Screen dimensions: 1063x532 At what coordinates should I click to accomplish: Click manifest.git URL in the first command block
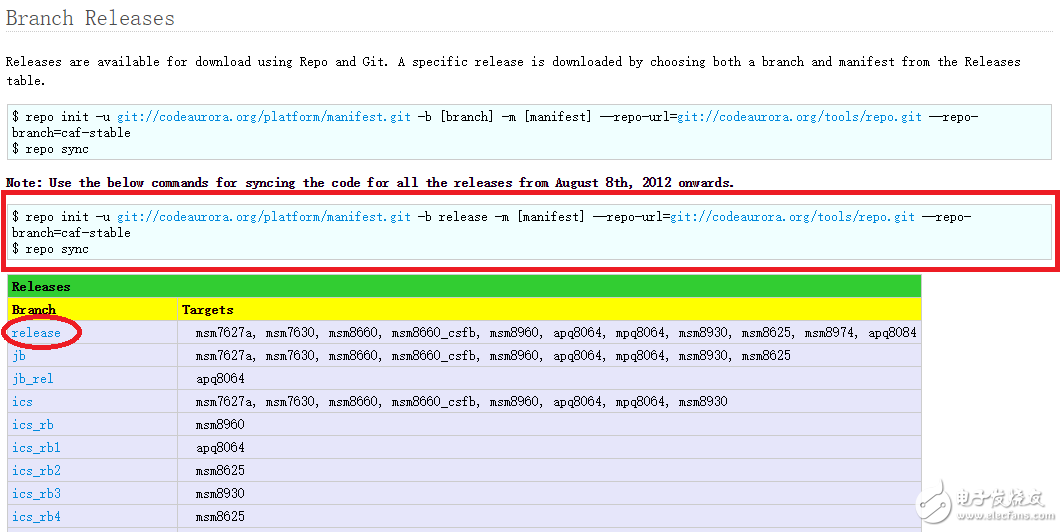pyautogui.click(x=264, y=117)
